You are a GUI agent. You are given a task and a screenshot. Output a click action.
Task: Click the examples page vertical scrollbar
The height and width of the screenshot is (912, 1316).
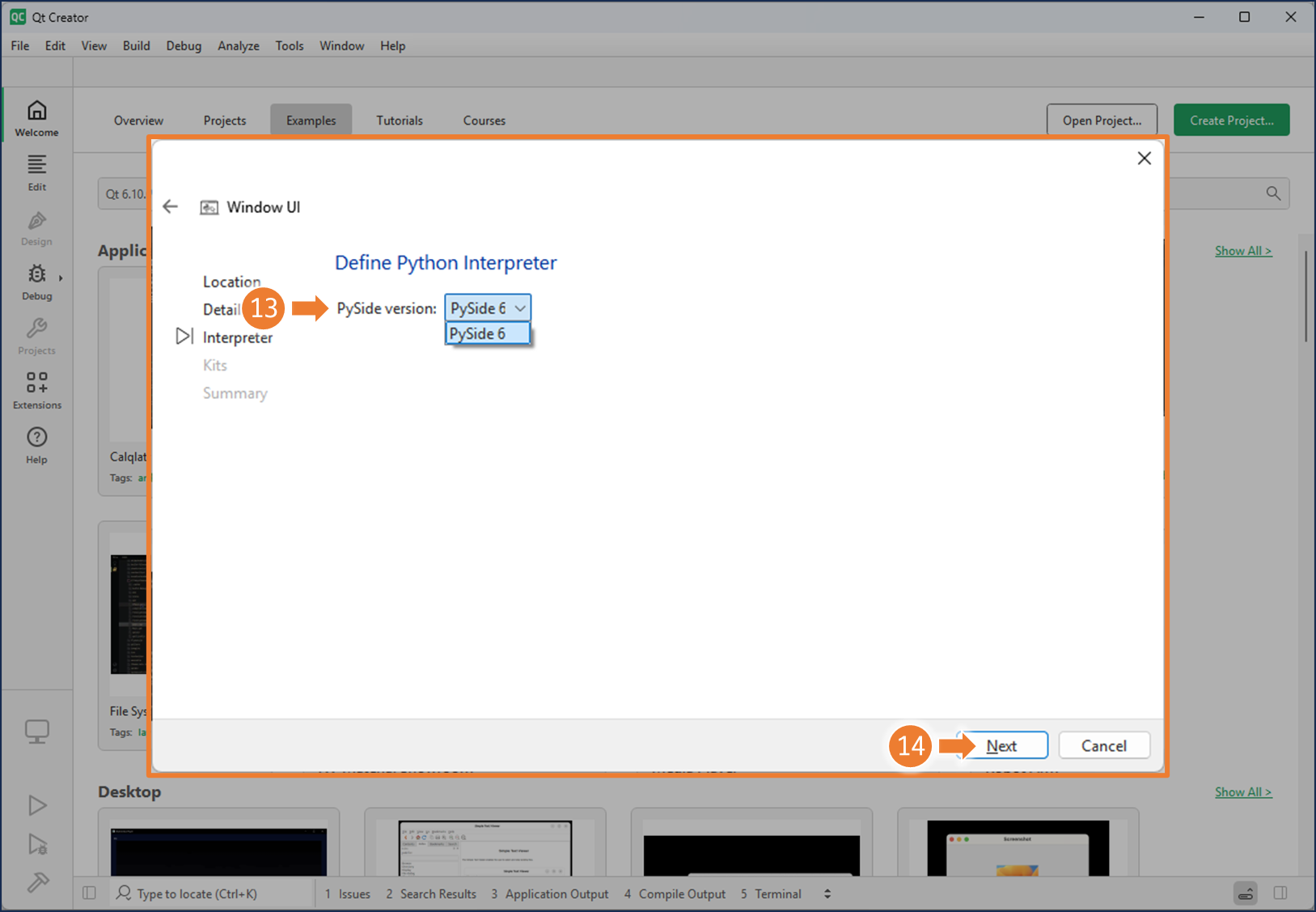[x=1305, y=296]
